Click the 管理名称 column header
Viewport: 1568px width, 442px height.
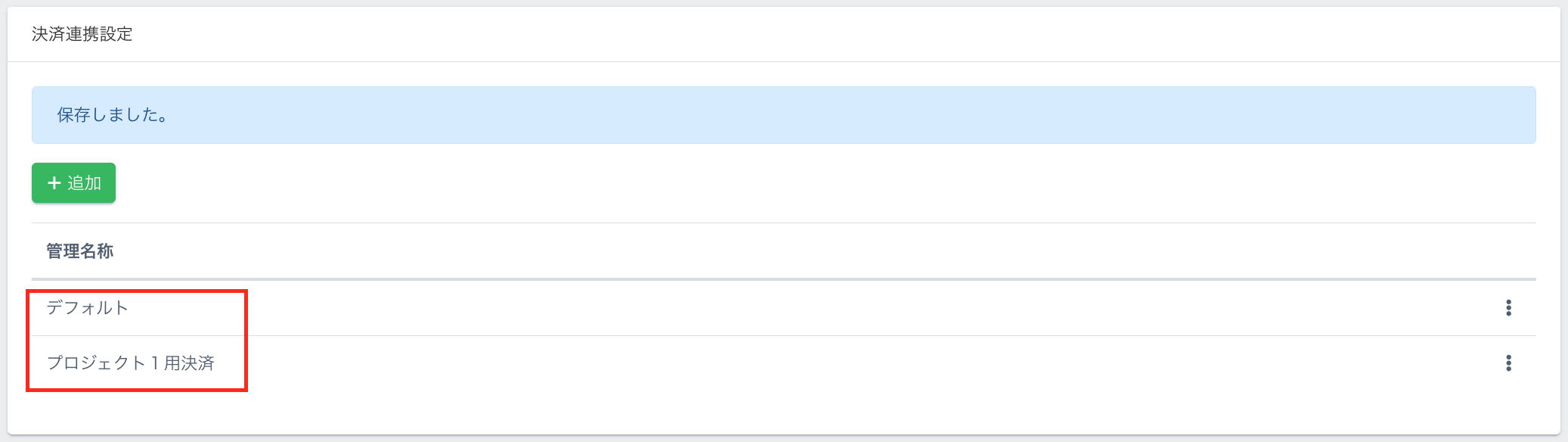pyautogui.click(x=80, y=251)
